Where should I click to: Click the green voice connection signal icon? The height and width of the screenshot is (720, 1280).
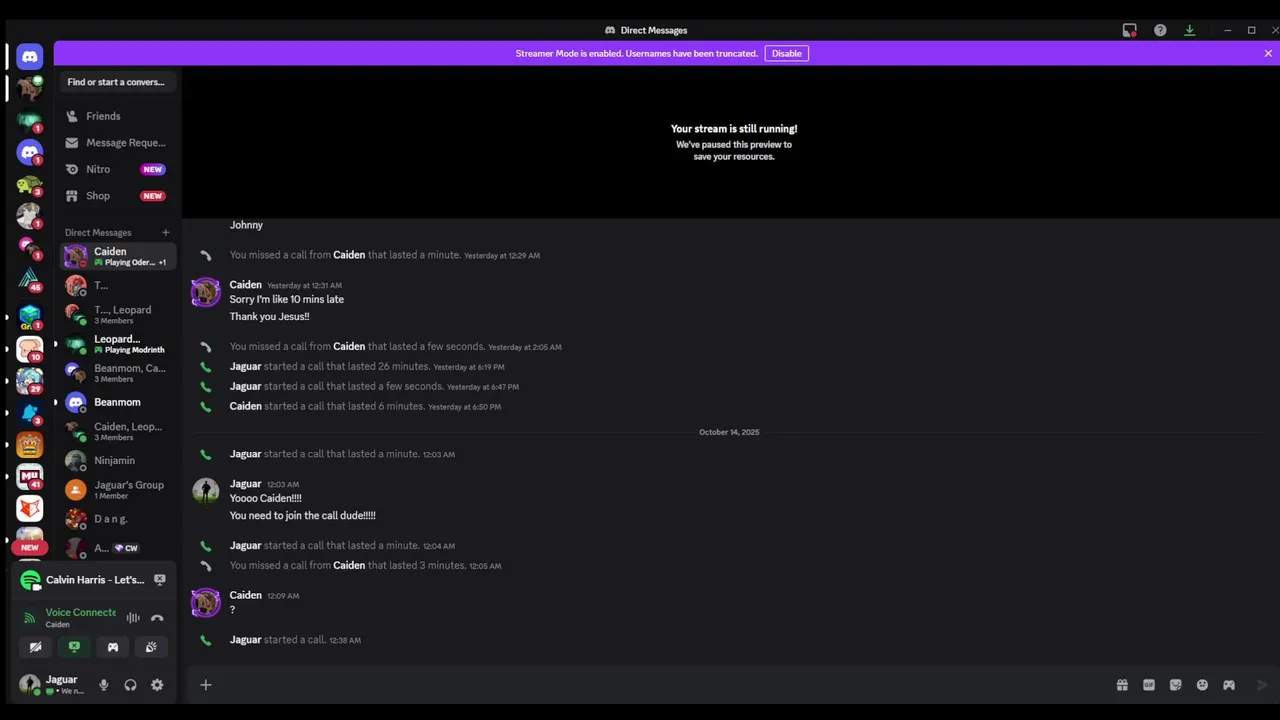pos(29,618)
